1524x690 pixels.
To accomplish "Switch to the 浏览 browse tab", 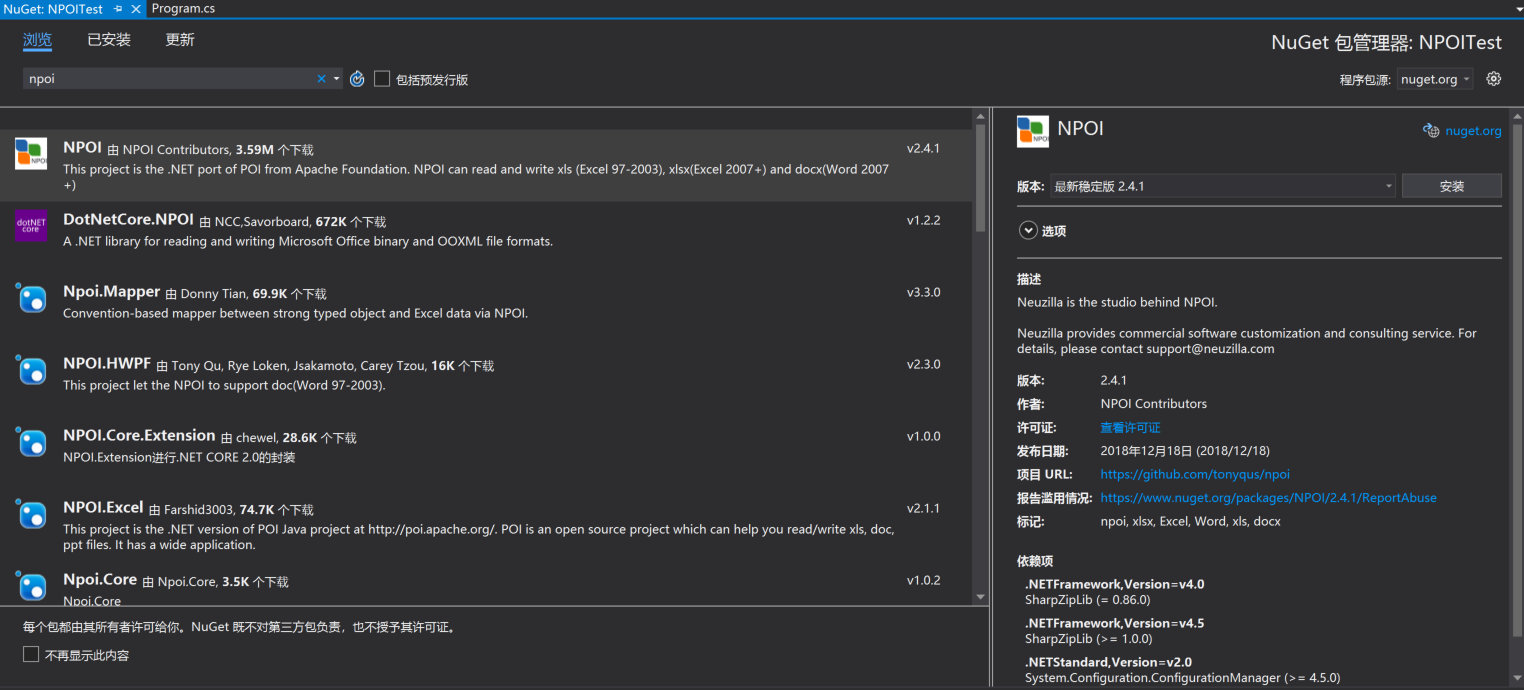I will tap(37, 40).
